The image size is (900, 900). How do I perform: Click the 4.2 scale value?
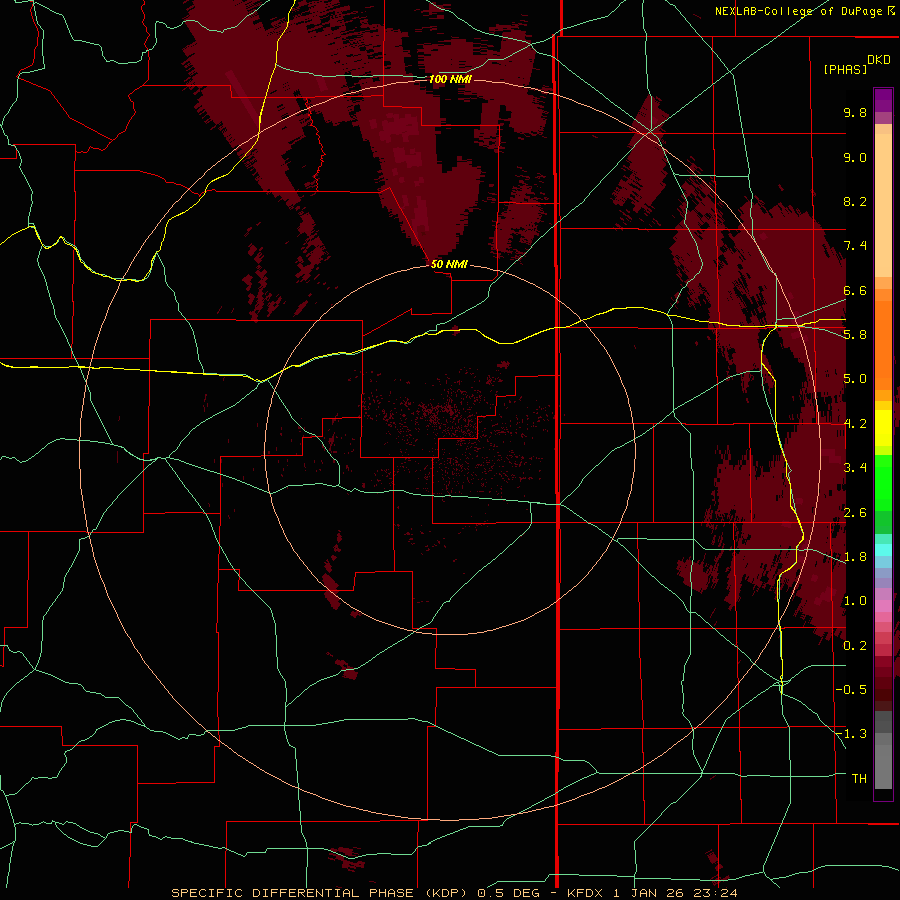[855, 424]
